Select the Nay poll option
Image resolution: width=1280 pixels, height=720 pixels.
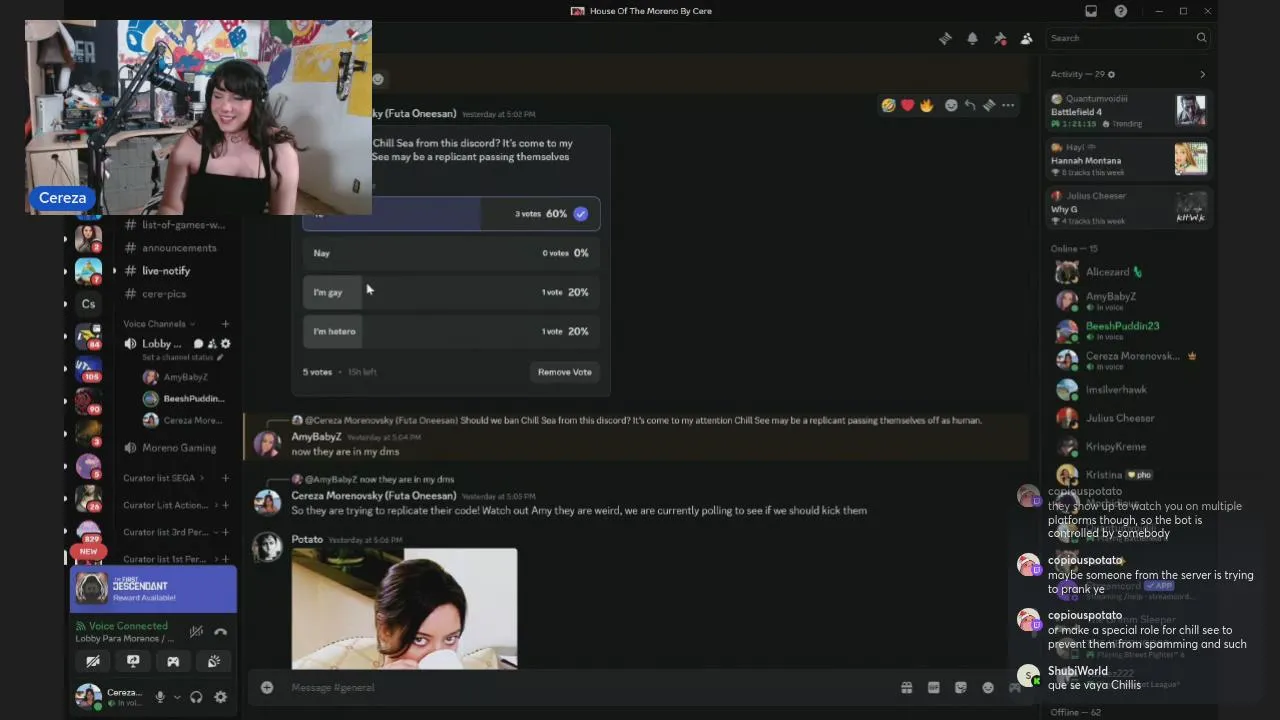pyautogui.click(x=451, y=253)
